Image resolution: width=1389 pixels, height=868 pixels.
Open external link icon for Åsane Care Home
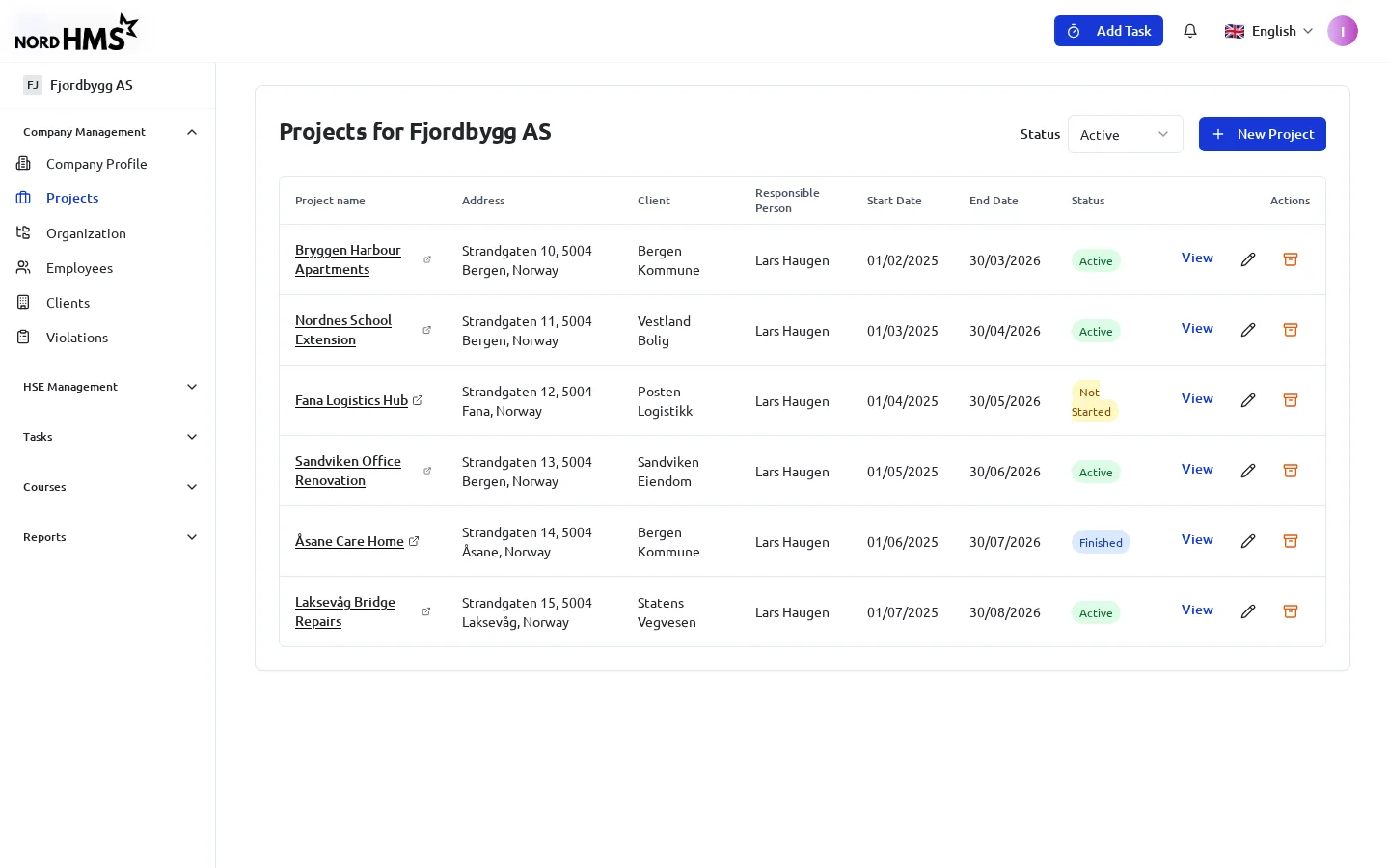pyautogui.click(x=414, y=541)
